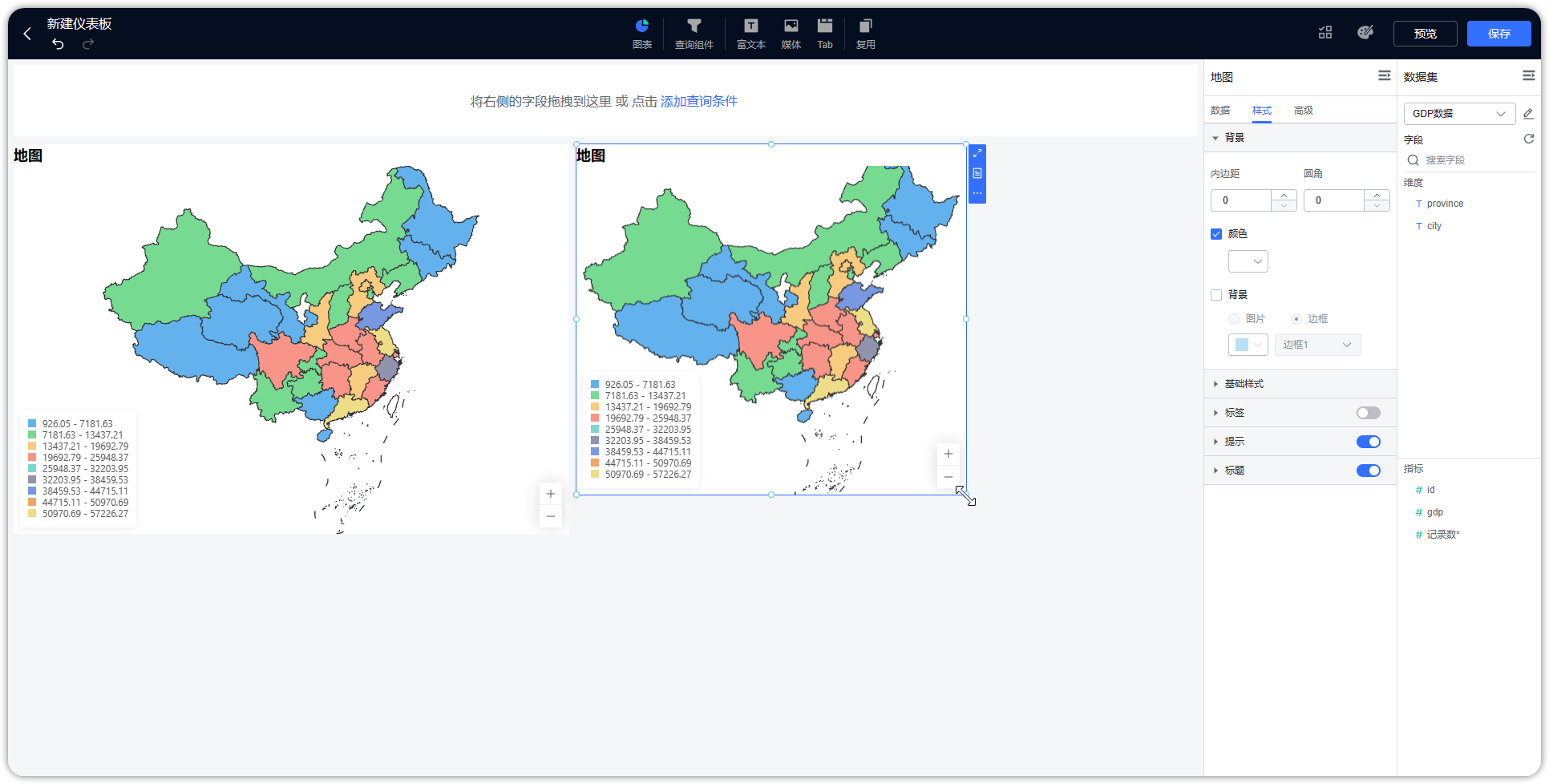Switch to the 高级 settings tab
Viewport: 1549px width, 784px height.
point(1304,110)
